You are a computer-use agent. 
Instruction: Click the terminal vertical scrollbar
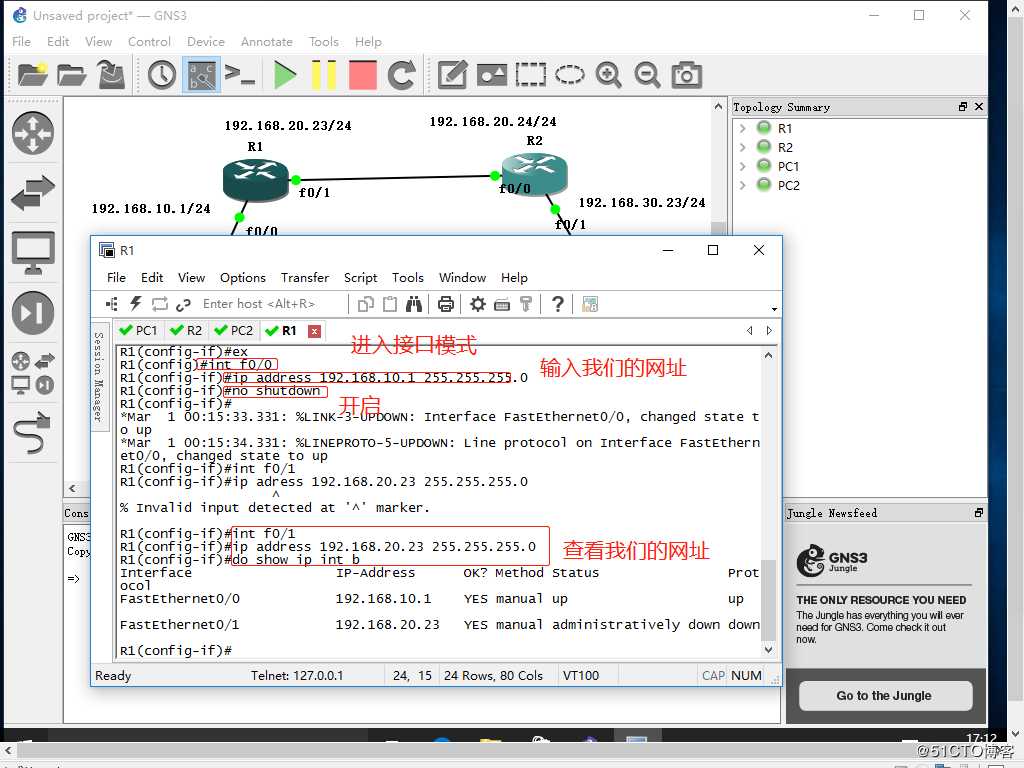point(768,600)
